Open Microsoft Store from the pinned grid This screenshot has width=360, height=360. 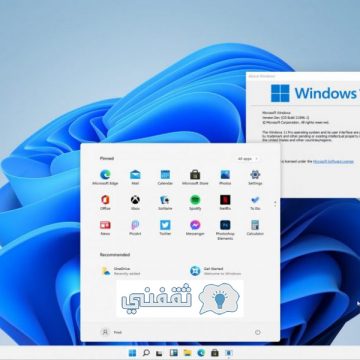coord(195,177)
